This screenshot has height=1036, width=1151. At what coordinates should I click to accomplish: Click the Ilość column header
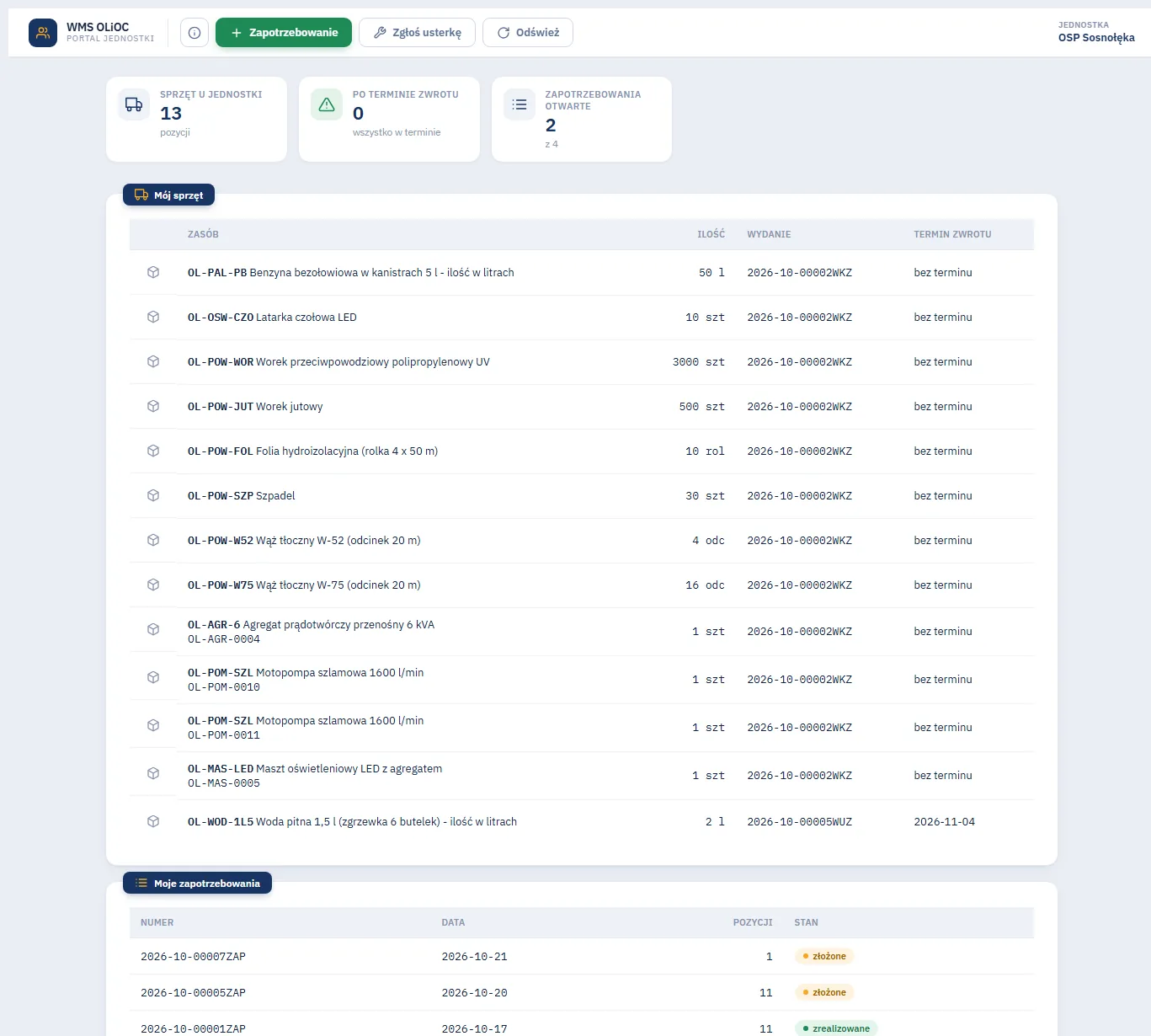(711, 234)
